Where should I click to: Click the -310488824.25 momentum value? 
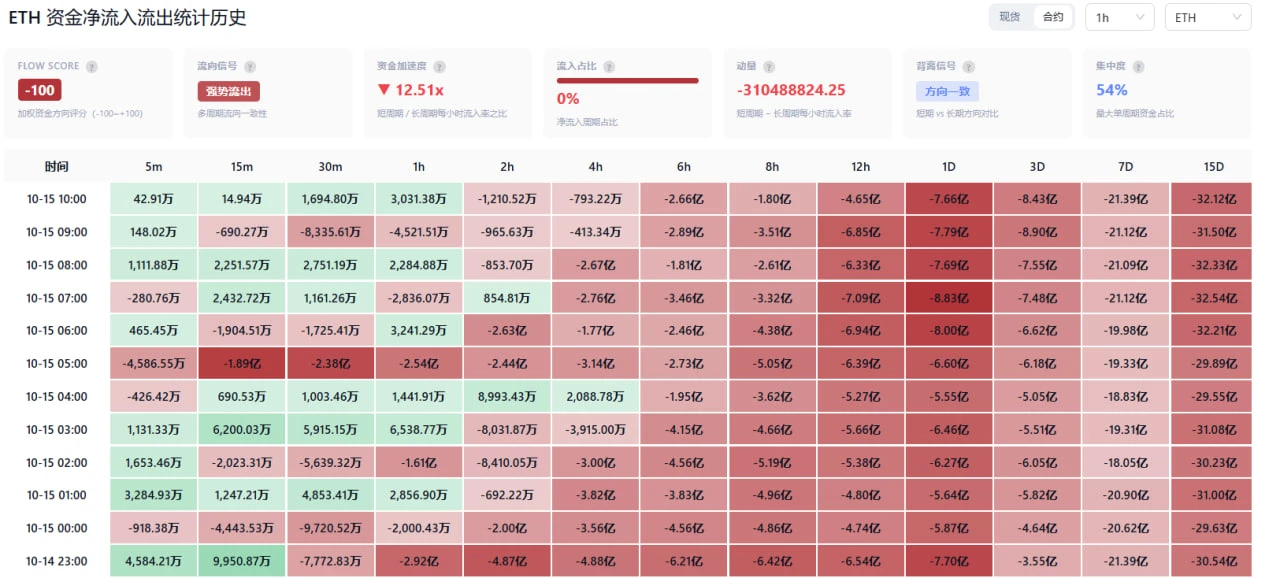(791, 90)
